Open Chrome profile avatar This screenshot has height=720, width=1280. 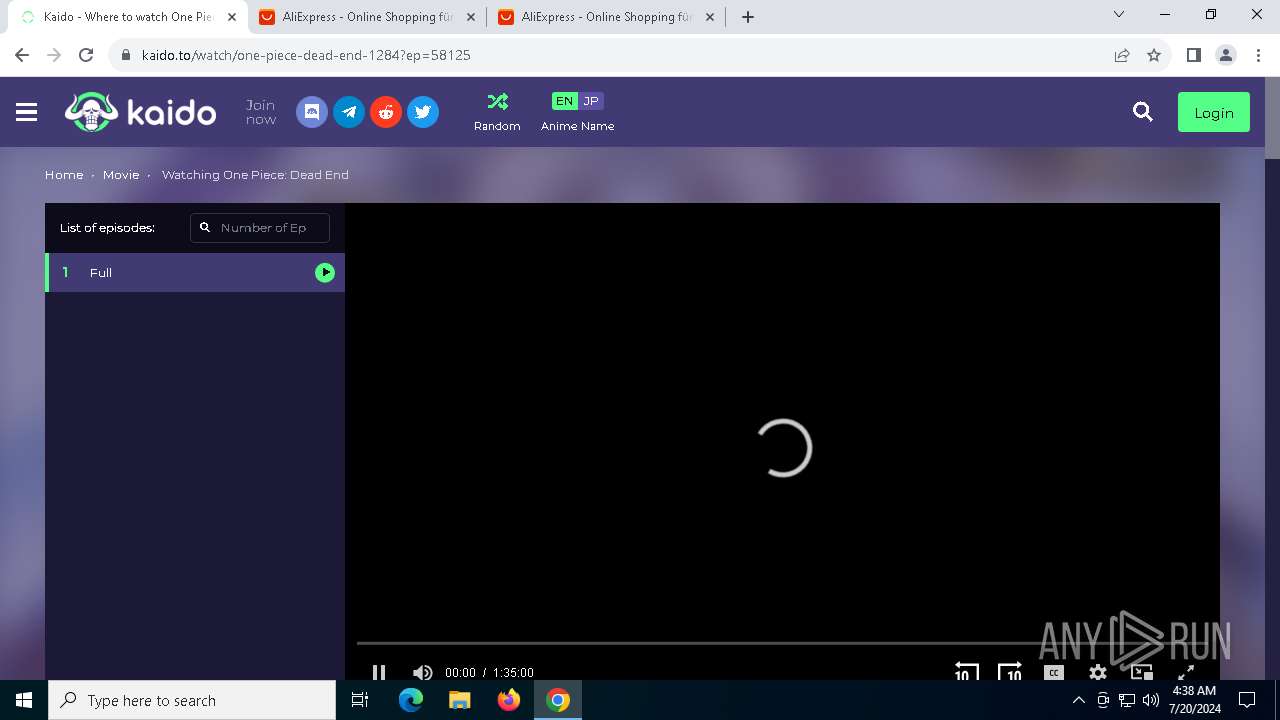[1226, 55]
